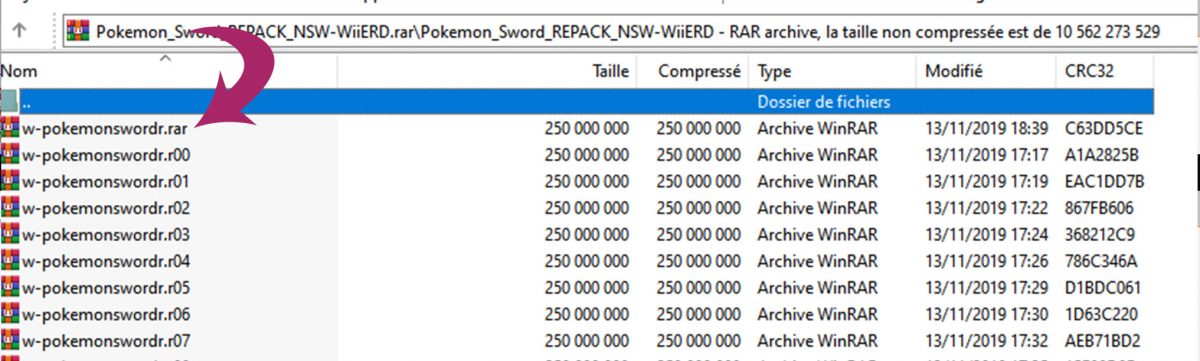Click "Dossier de fichiers" type cell
1200x361 pixels.
(824, 102)
